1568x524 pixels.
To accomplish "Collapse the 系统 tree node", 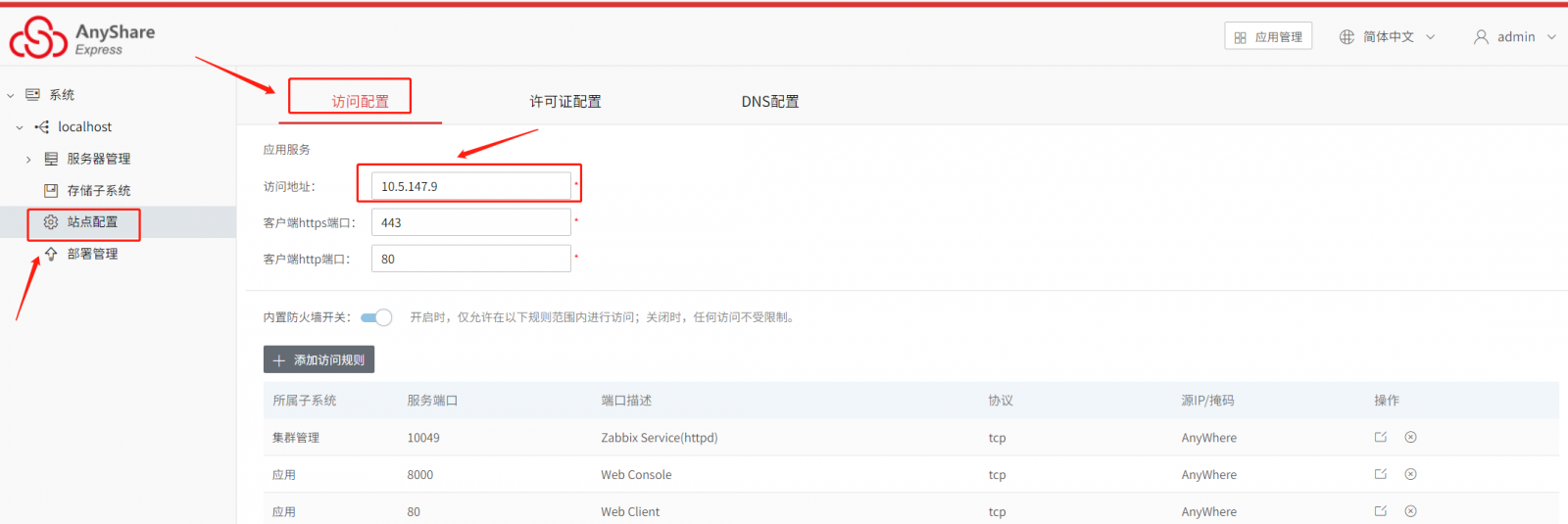I will pos(10,95).
